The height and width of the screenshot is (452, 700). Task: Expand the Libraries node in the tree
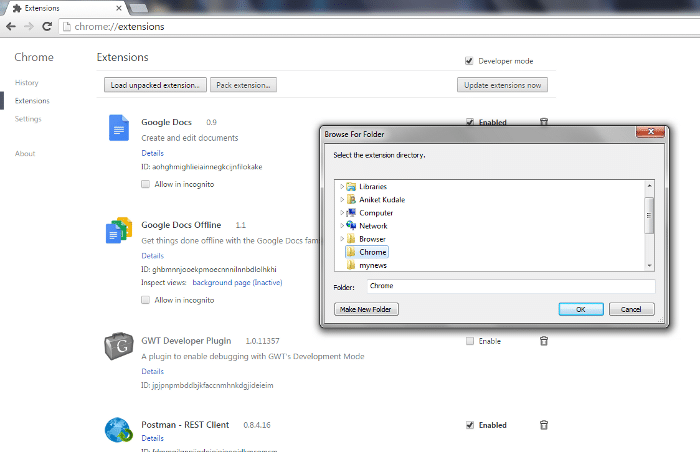342,186
